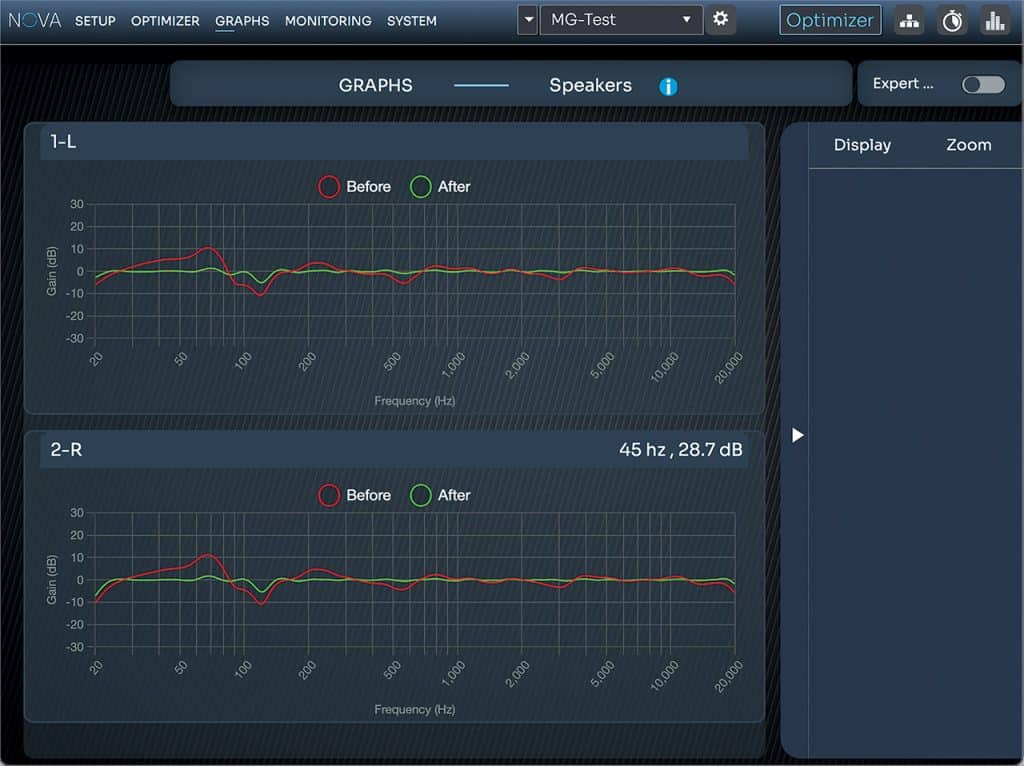
Task: Open the bar chart levels icon
Action: click(x=994, y=21)
